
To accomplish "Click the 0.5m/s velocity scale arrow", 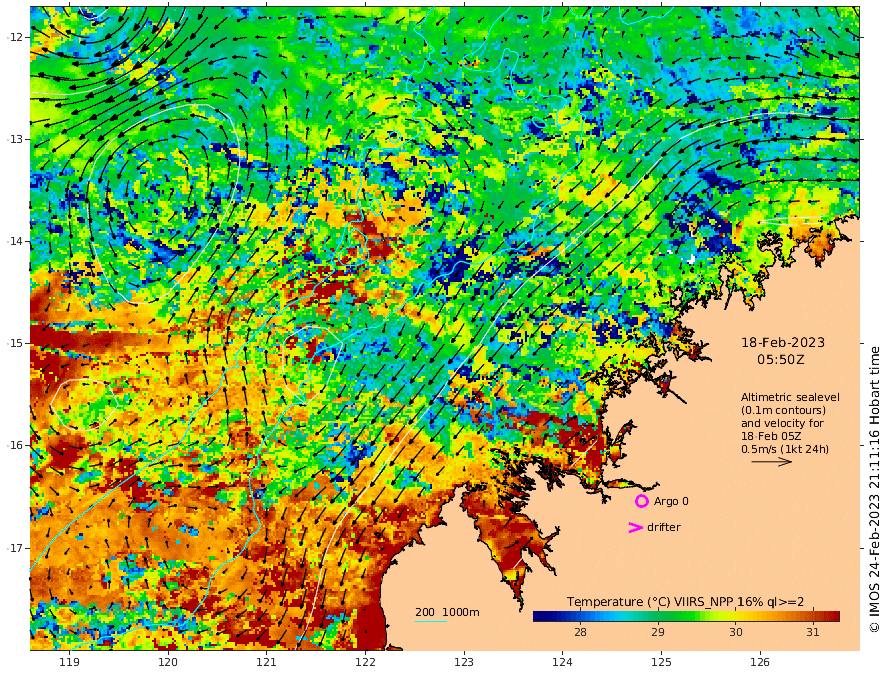I will pyautogui.click(x=771, y=462).
